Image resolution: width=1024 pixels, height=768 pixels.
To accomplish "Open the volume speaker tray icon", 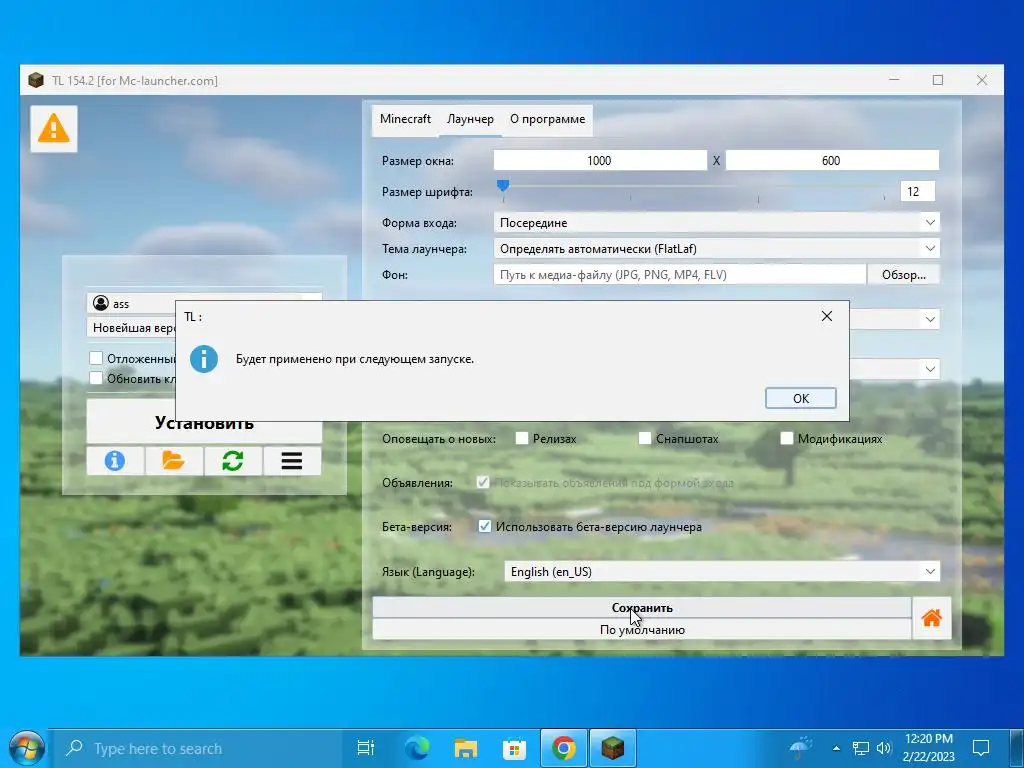I will 884,748.
